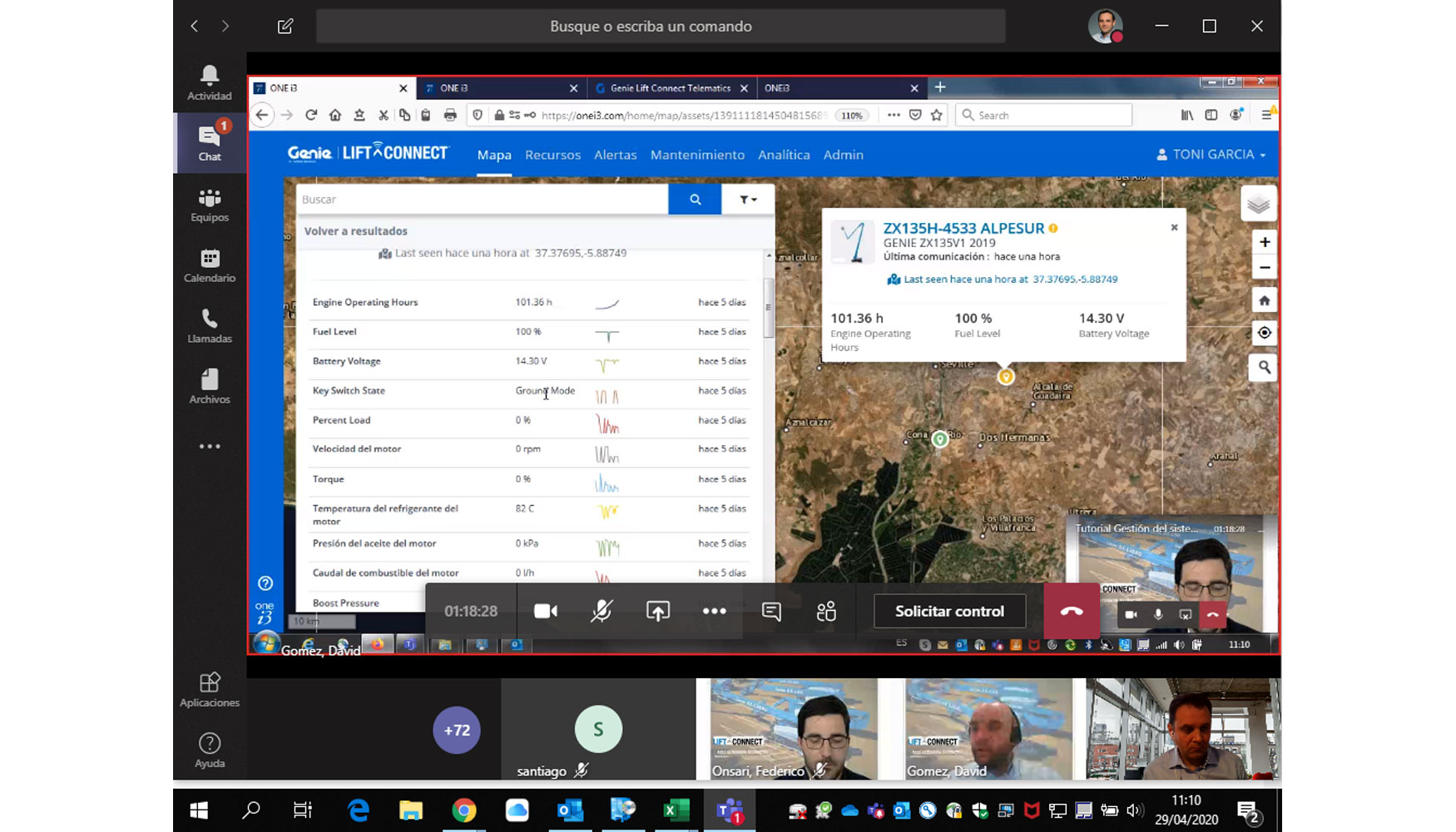Image resolution: width=1456 pixels, height=832 pixels.
Task: Select the green map marker near Coria
Action: [940, 438]
